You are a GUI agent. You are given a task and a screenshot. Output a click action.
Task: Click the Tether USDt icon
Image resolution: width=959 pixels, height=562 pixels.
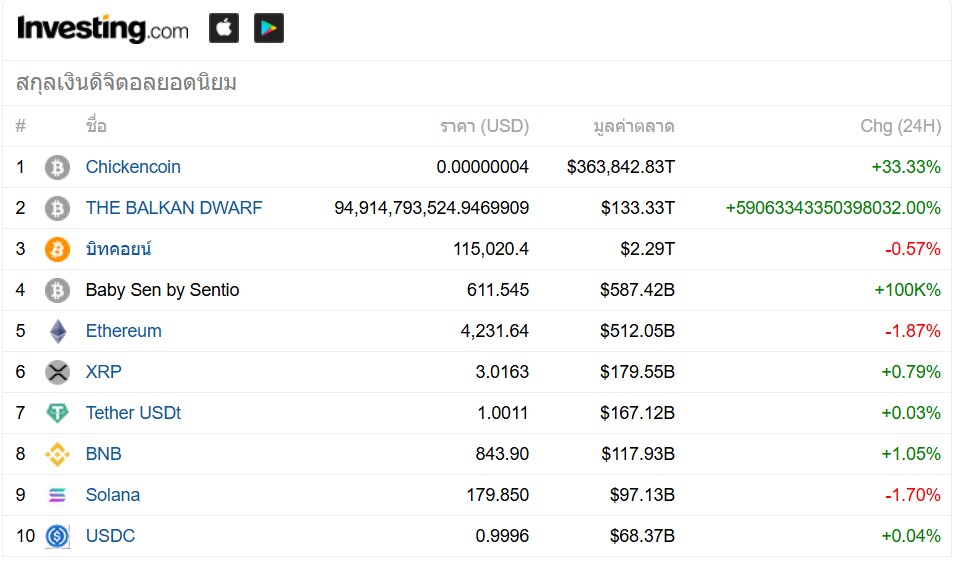[57, 413]
